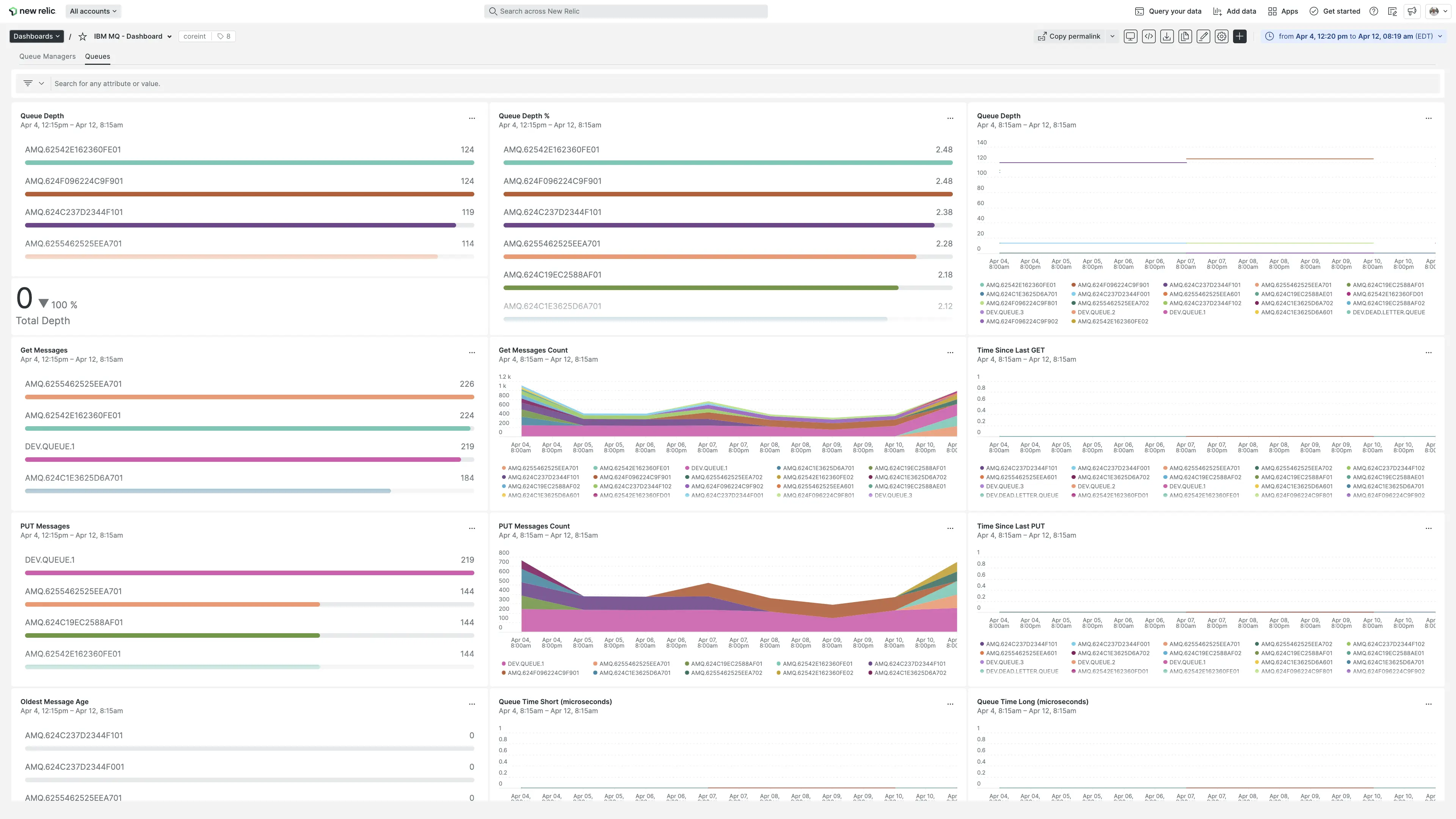Edit the dashboard with the pencil icon
The image size is (1456, 819).
pyautogui.click(x=1203, y=36)
